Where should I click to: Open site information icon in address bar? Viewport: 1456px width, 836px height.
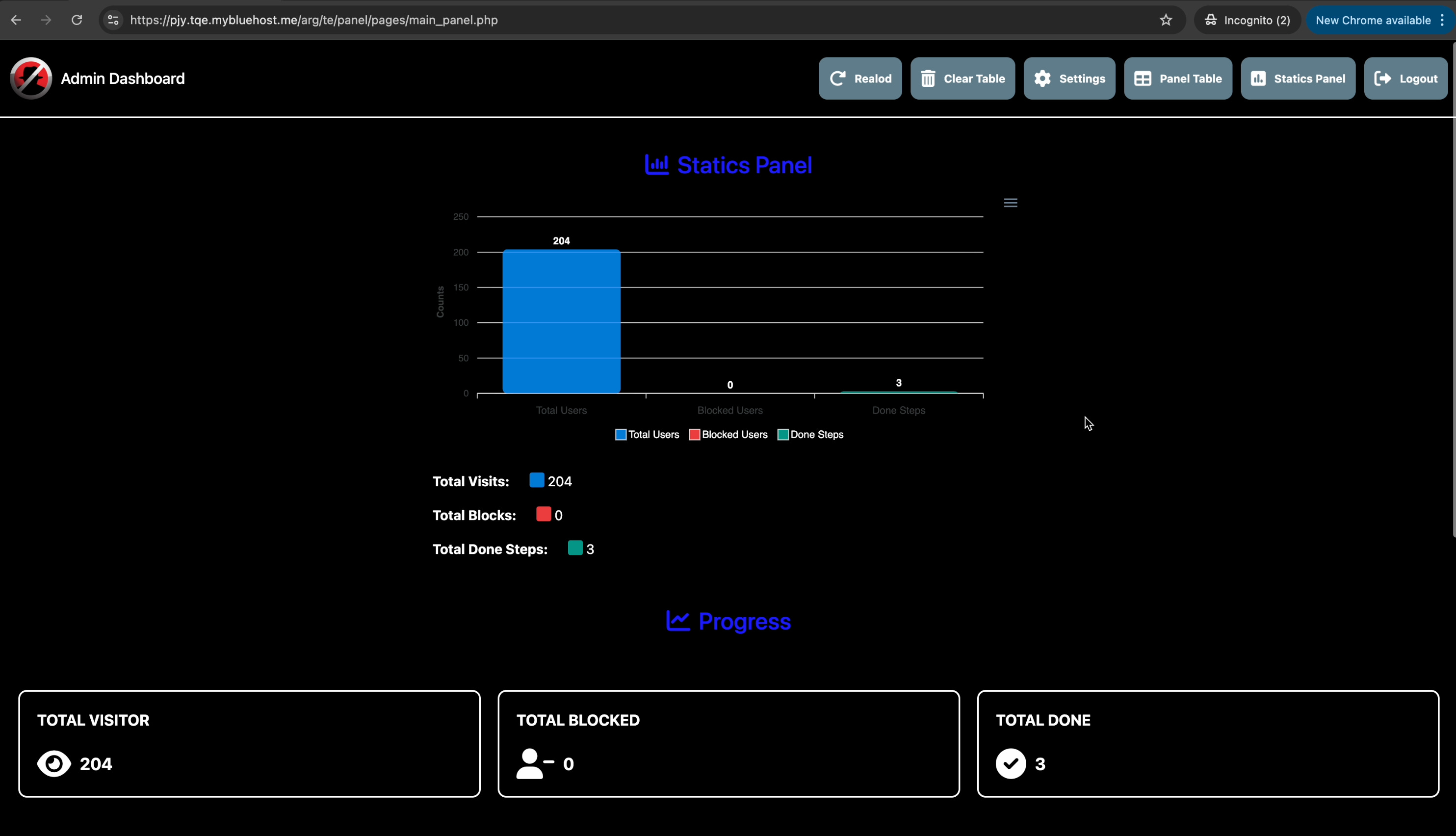coord(113,20)
